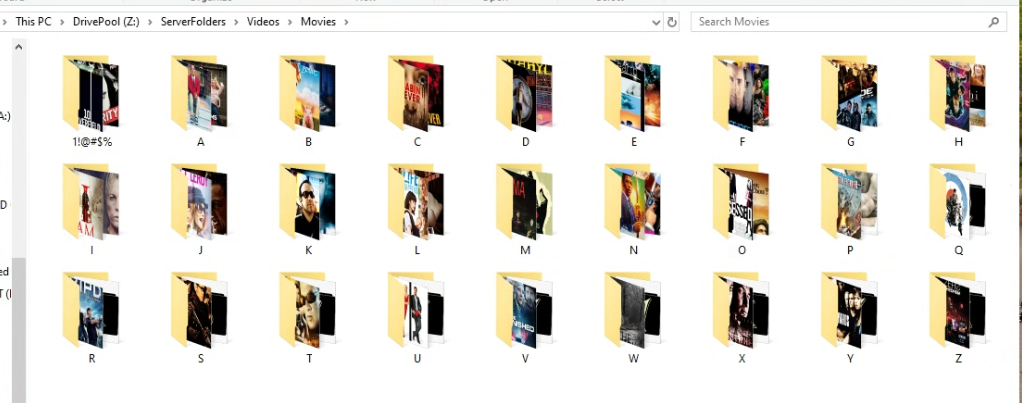Select the W movie folder
The height and width of the screenshot is (403, 1022).
pos(632,310)
